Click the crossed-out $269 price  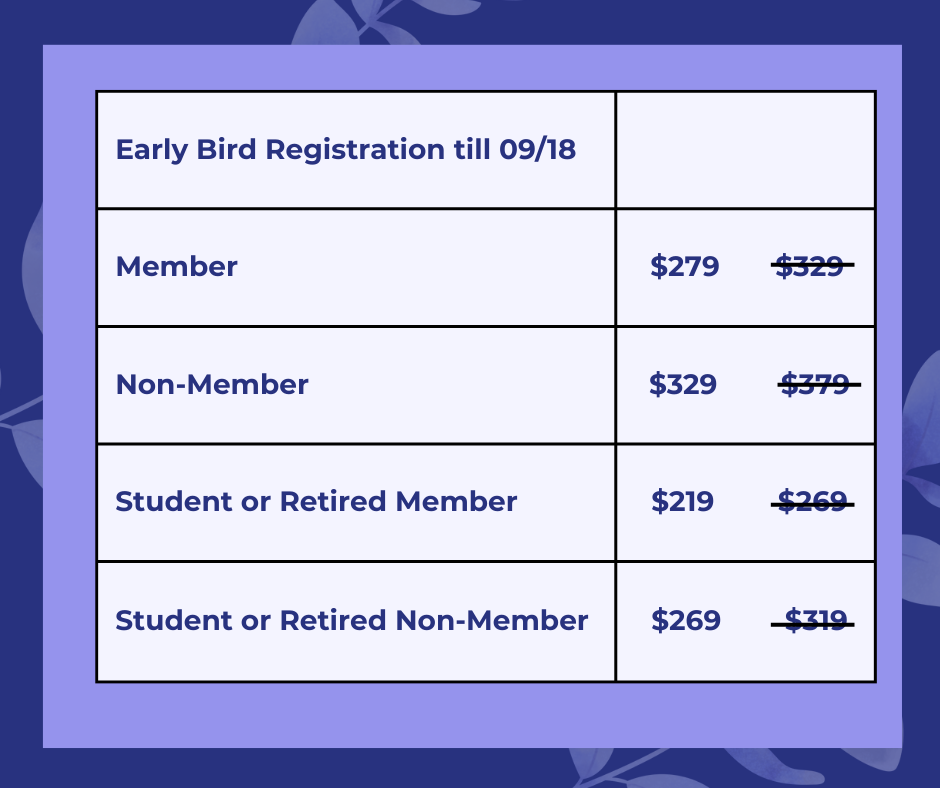[812, 502]
